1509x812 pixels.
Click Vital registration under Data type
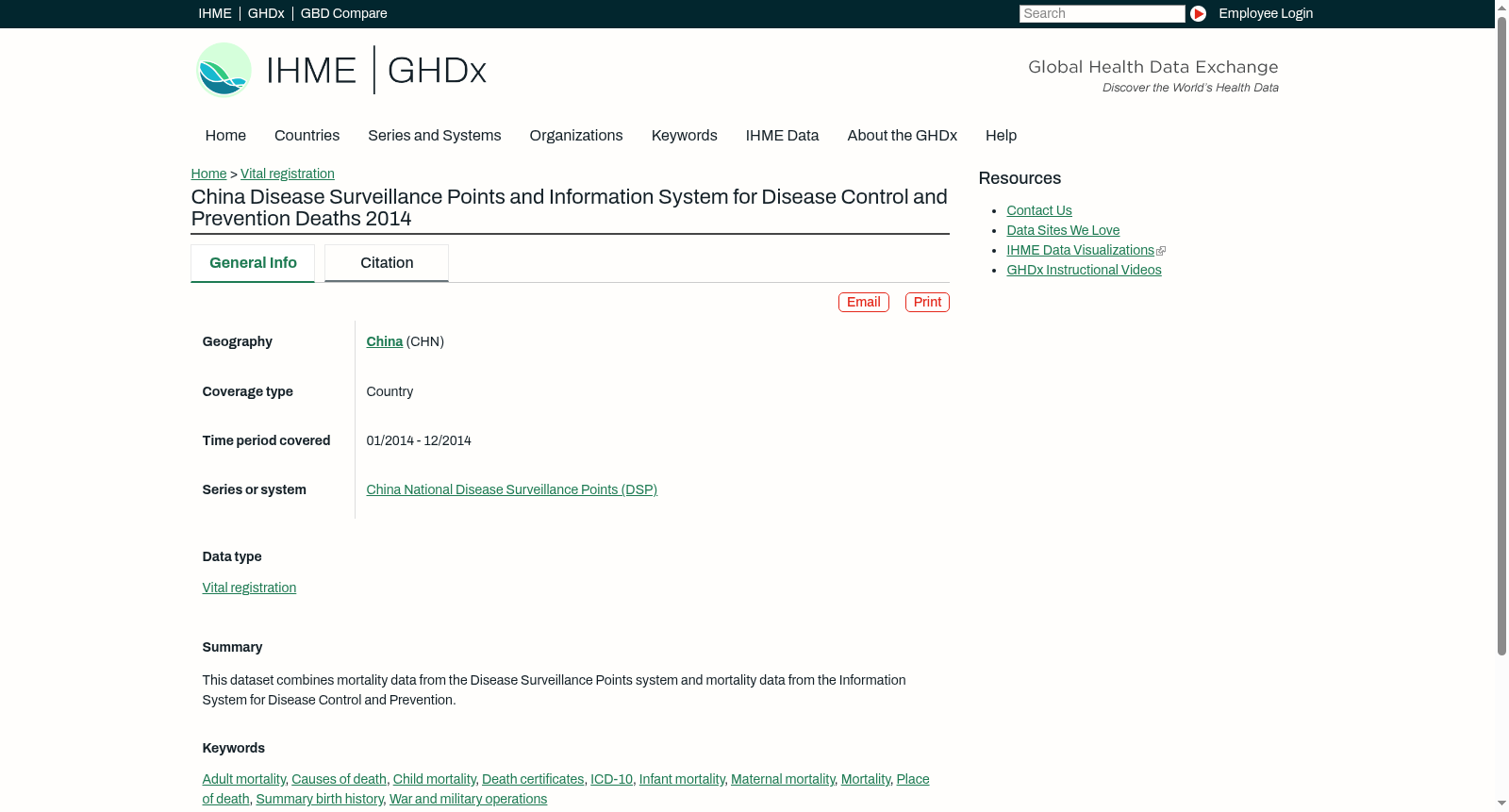tap(249, 588)
